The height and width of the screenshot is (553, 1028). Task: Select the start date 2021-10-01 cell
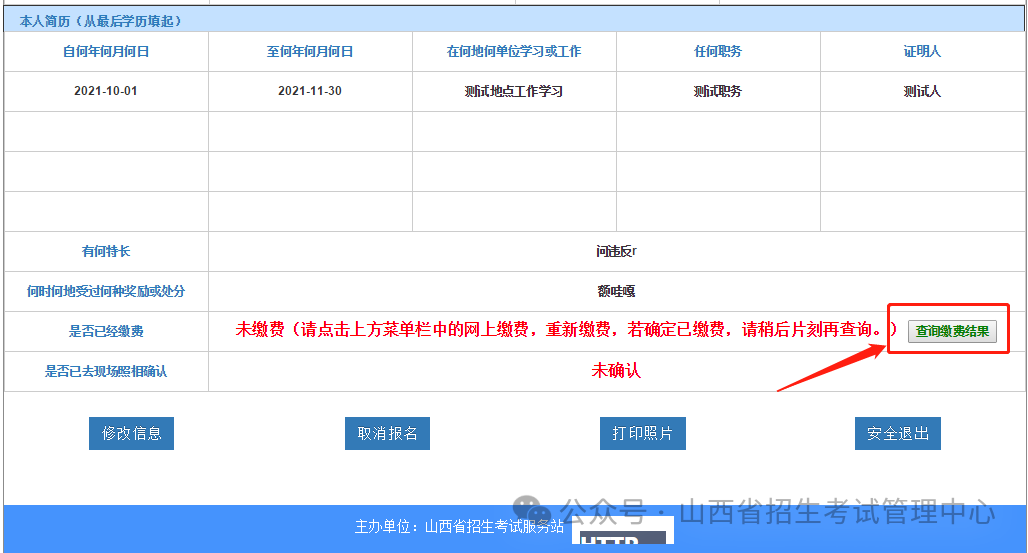106,91
